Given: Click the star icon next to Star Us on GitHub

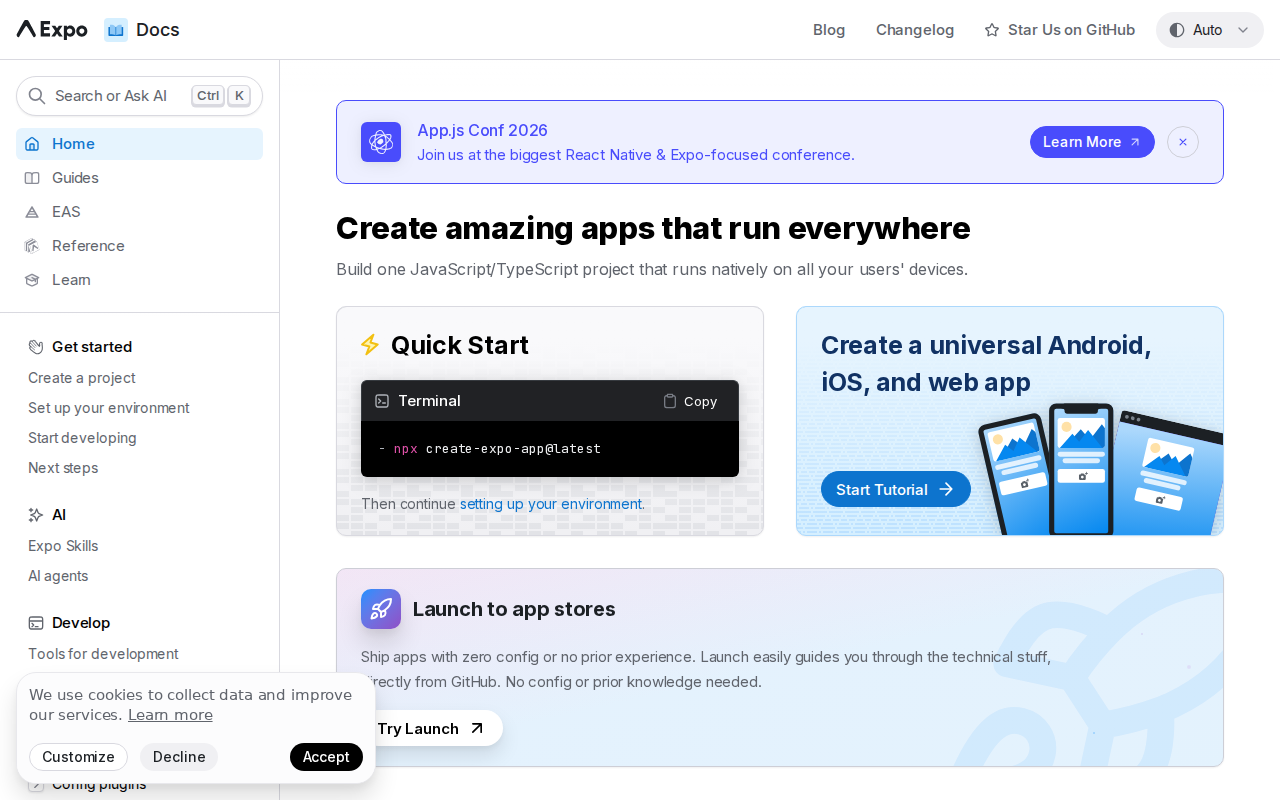Looking at the screenshot, I should [x=989, y=29].
